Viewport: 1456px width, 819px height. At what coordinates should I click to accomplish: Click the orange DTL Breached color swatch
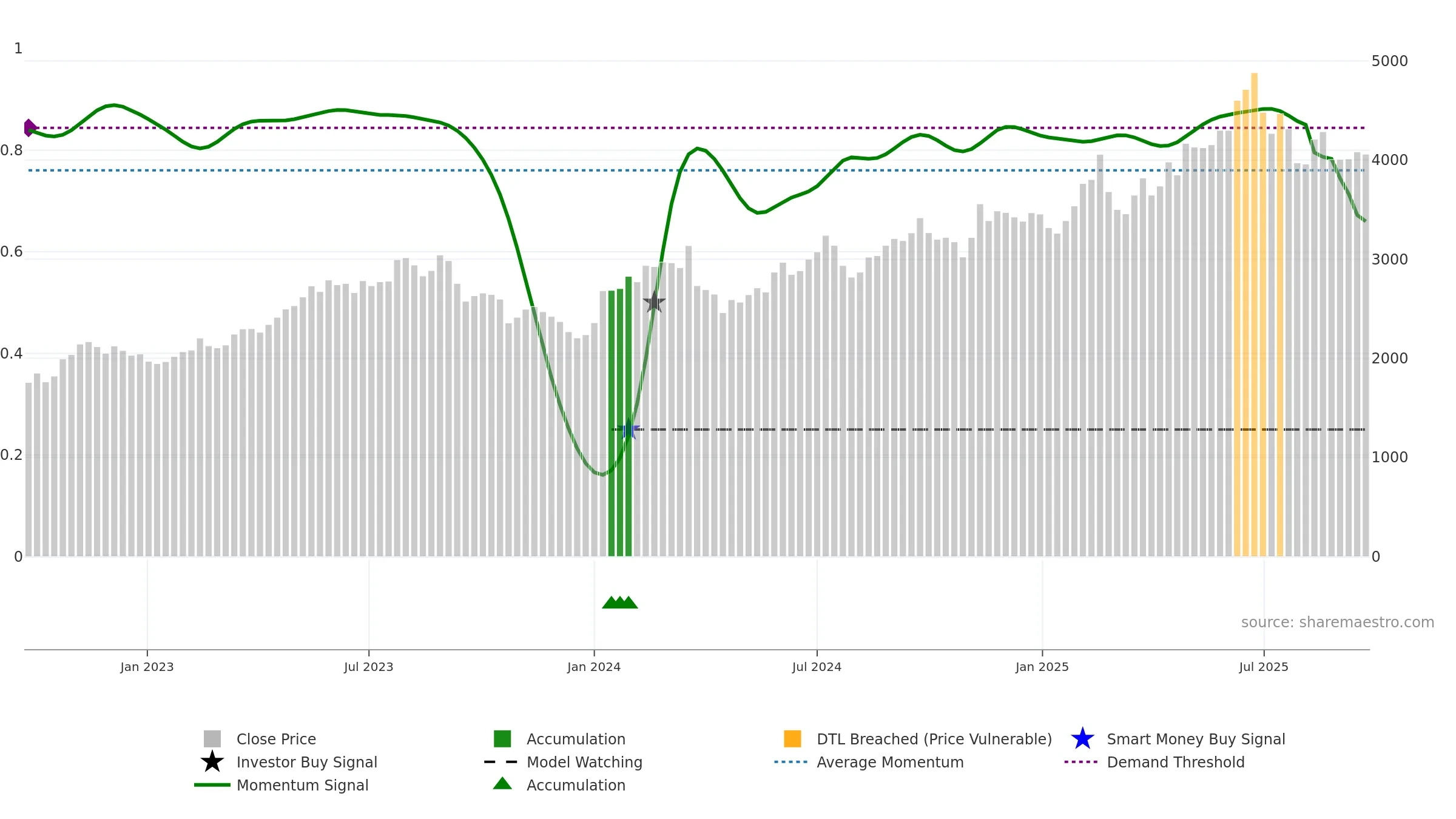tap(792, 739)
